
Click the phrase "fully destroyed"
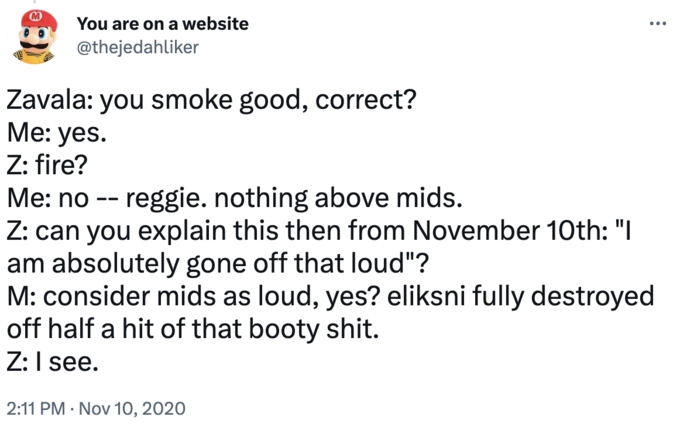tap(563, 297)
